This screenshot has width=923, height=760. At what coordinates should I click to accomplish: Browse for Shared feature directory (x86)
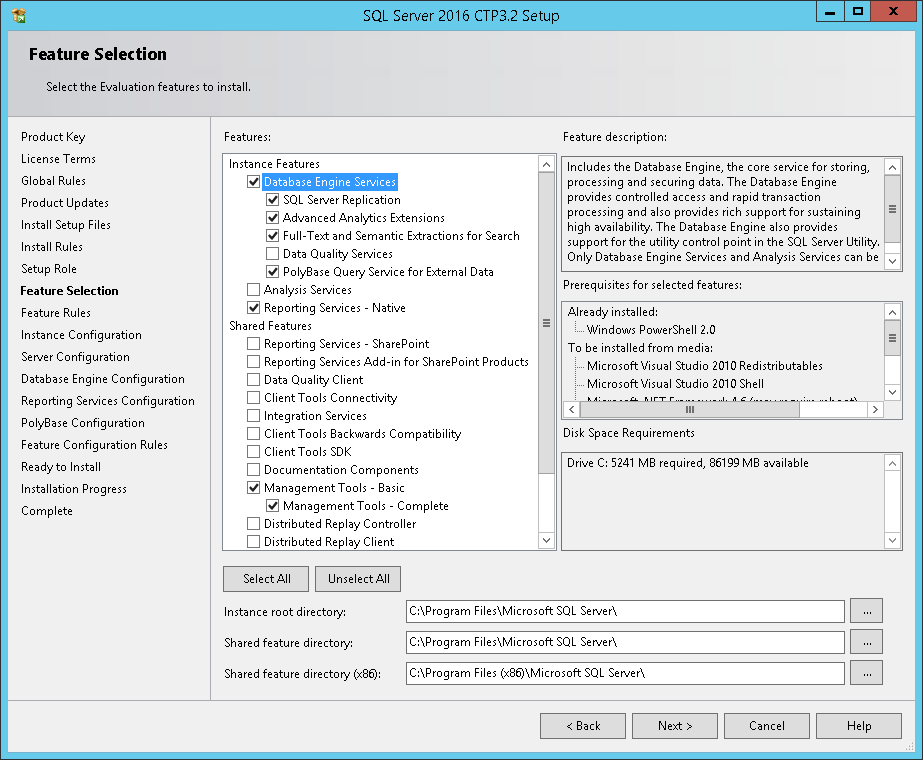pos(866,673)
